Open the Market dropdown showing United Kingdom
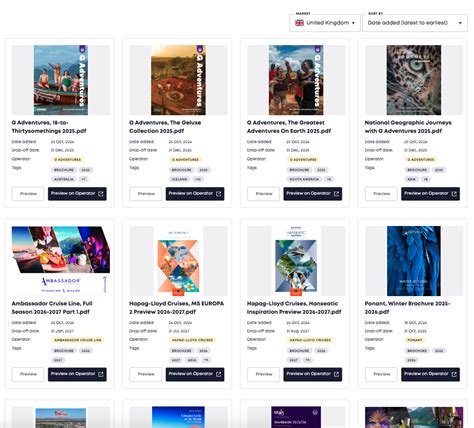 click(325, 23)
